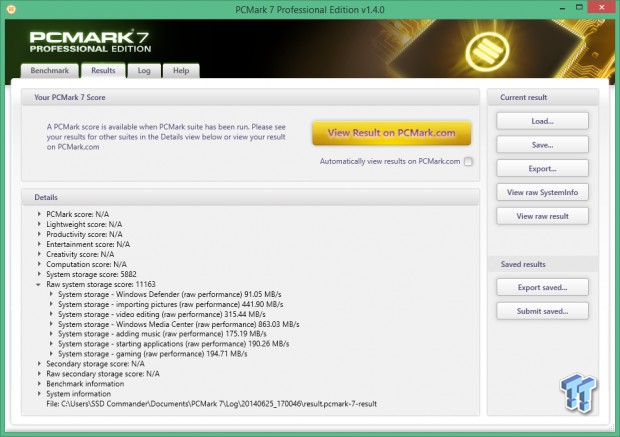Select 'Computation score: N/A' row text

click(x=87, y=264)
